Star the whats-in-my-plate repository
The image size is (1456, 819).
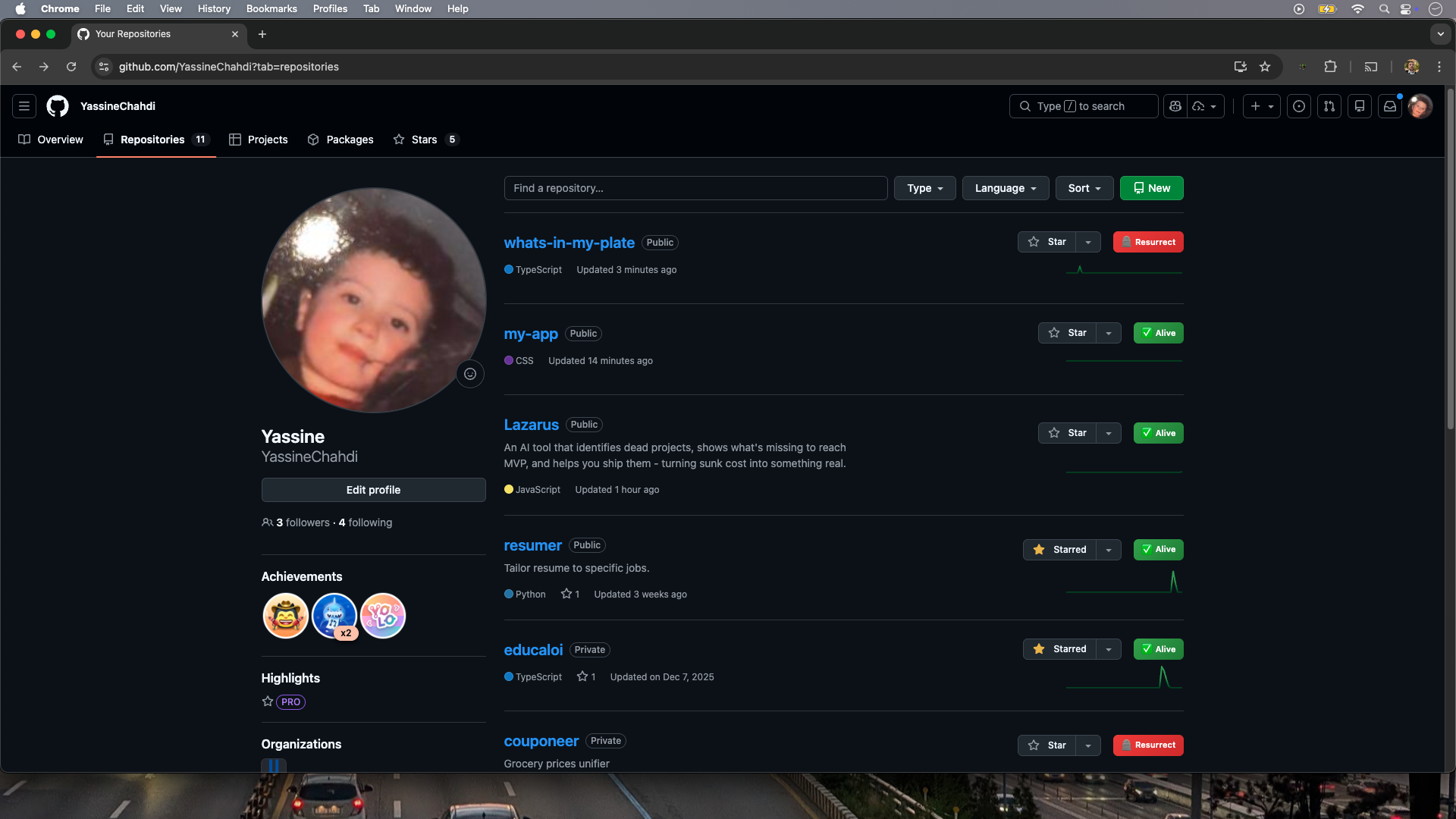tap(1047, 242)
